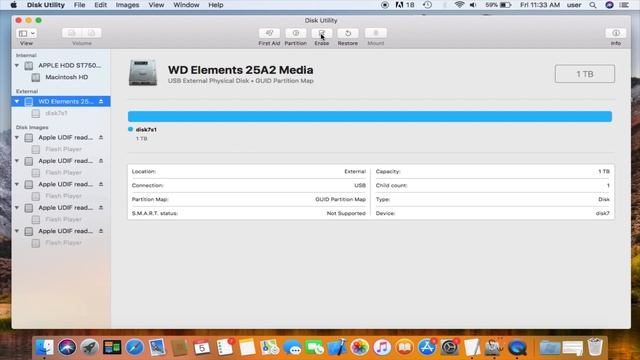Eject the fifth Apple UDIF disk image

coord(101,231)
